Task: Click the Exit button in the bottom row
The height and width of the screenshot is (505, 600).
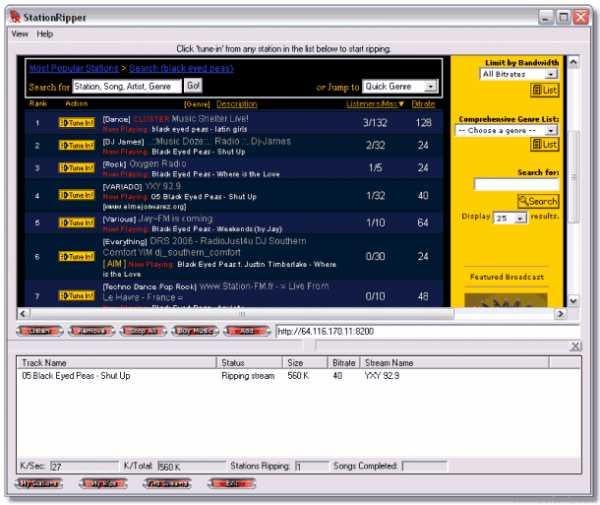Action: (232, 484)
